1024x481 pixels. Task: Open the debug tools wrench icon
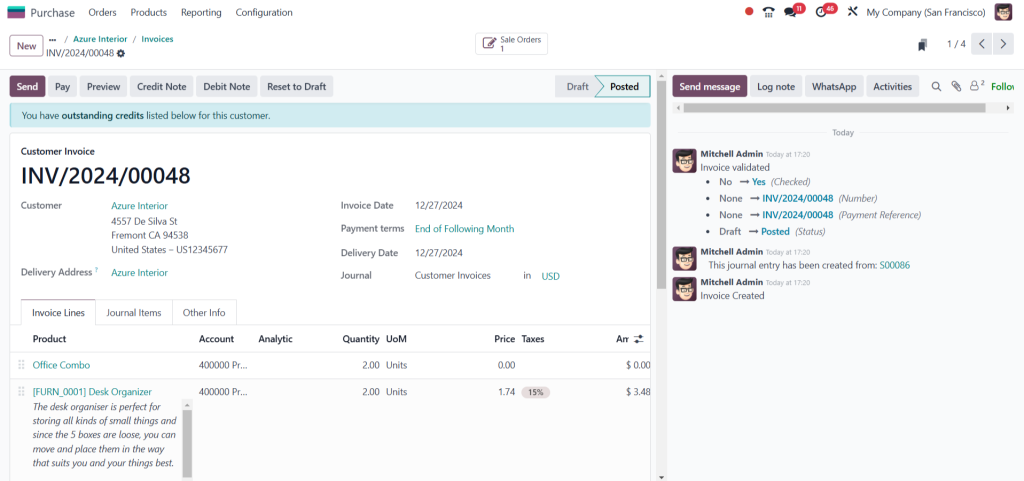click(852, 12)
